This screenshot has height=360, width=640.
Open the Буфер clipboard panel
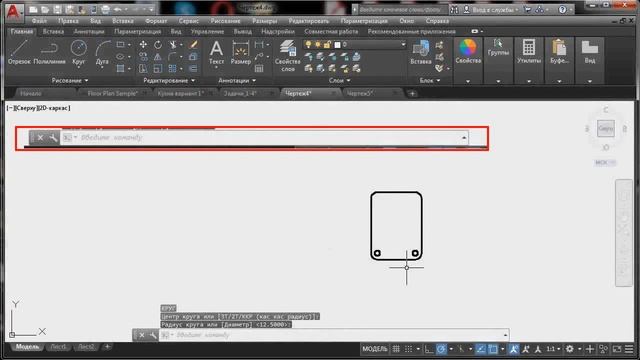(x=559, y=51)
